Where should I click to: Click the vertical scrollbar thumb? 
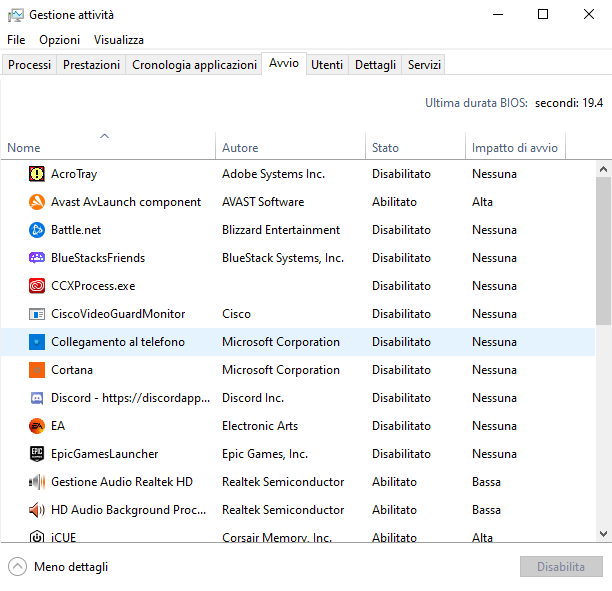click(603, 251)
